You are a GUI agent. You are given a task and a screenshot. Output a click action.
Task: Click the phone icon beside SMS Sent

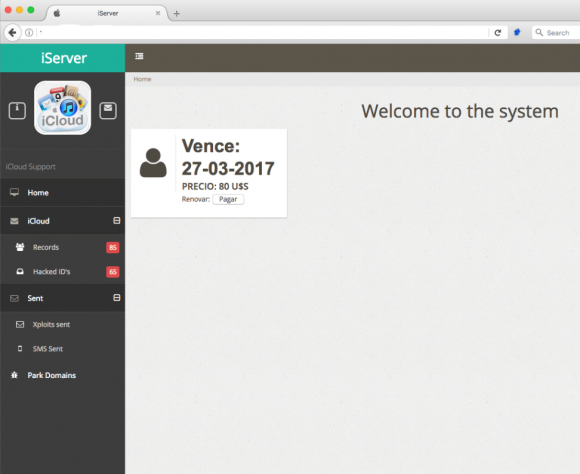click(x=20, y=349)
